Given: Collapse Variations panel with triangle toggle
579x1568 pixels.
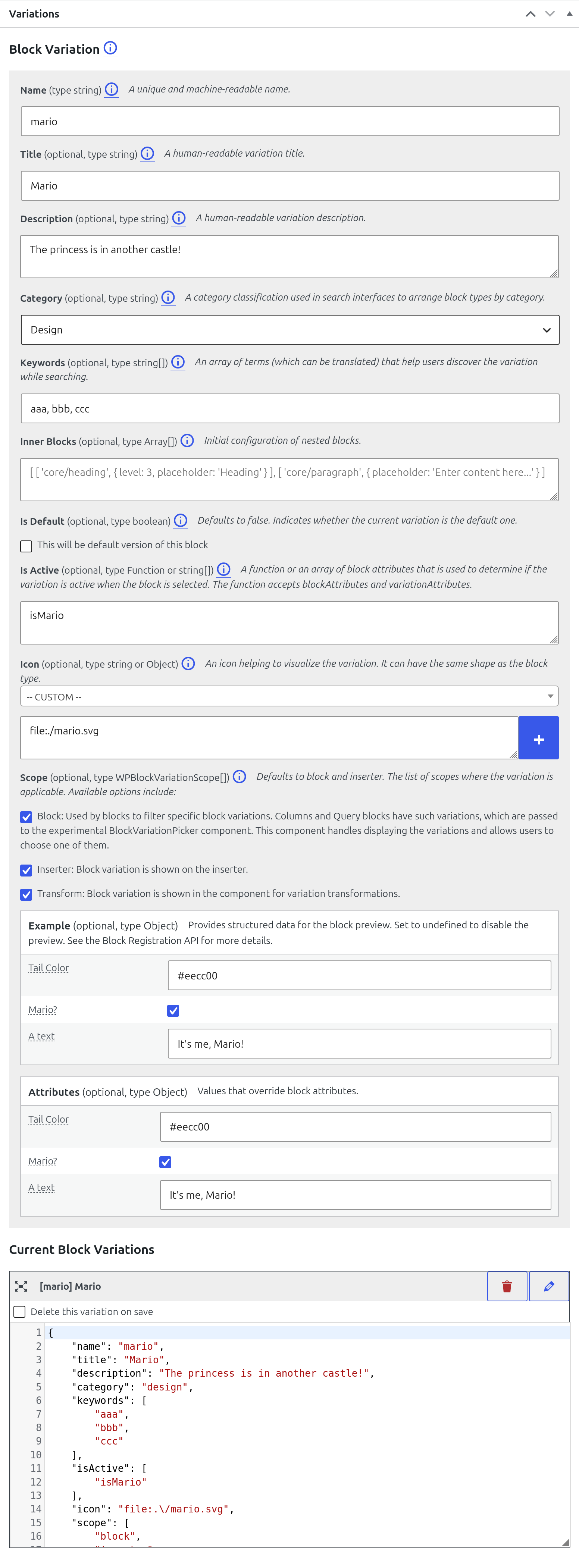Looking at the screenshot, I should point(569,13).
